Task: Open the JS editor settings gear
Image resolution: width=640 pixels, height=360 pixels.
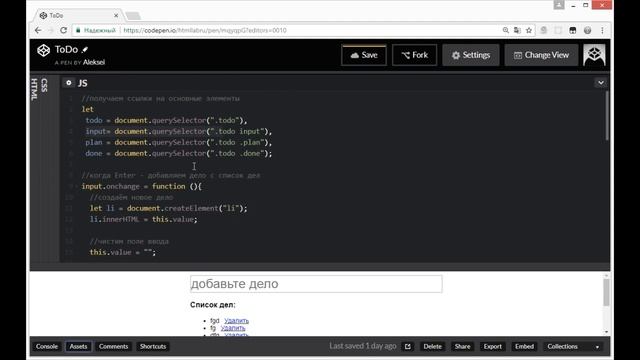Action: [69, 83]
